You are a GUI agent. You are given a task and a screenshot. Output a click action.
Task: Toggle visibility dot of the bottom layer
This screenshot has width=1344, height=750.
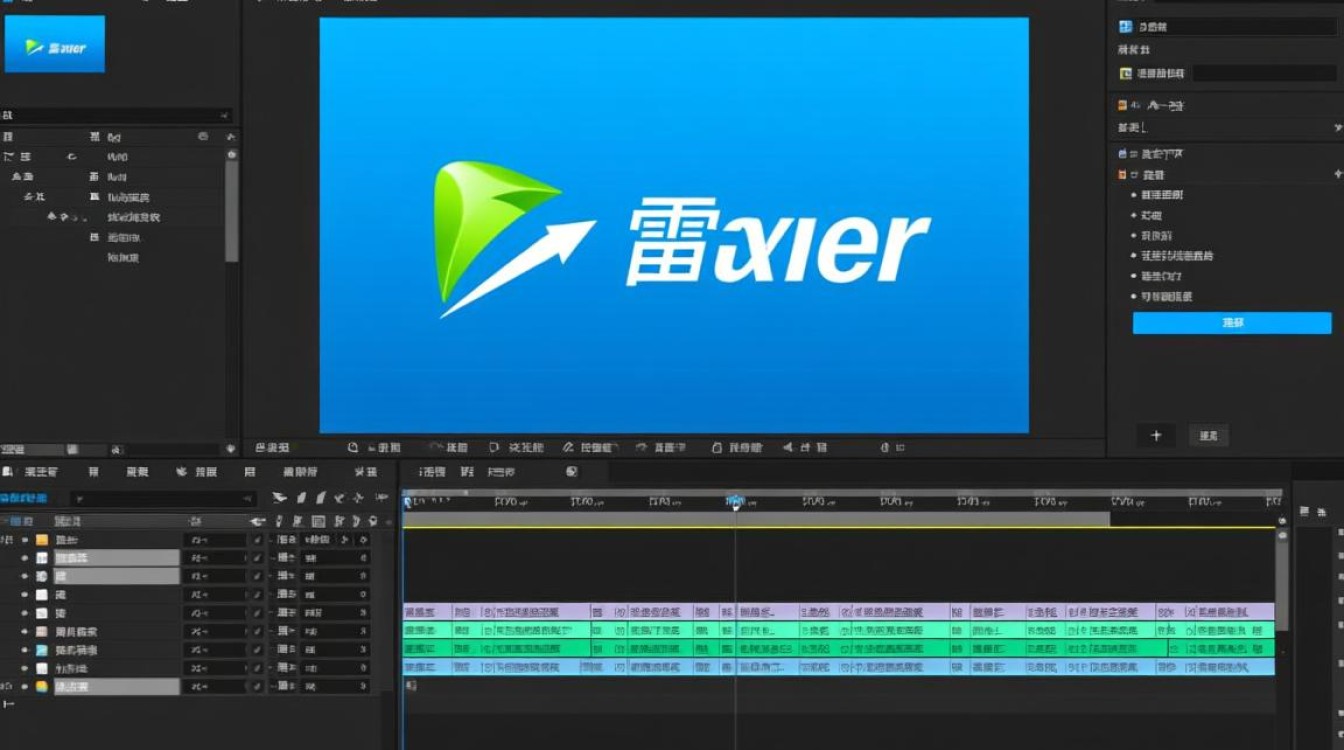point(24,687)
